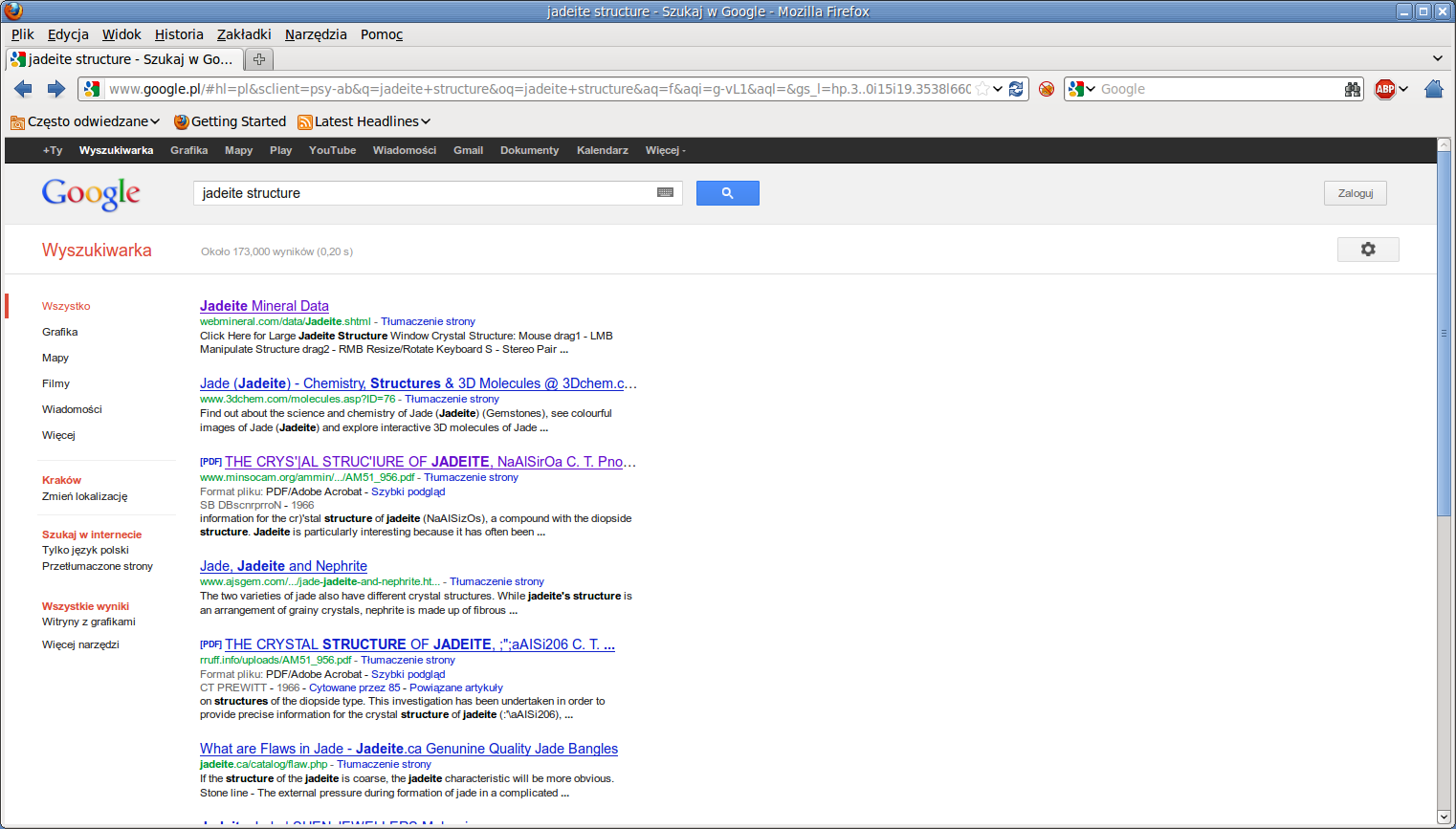The height and width of the screenshot is (829, 1456).
Task: Open Adblock Plus dropdown arrow
Action: pos(1403,89)
